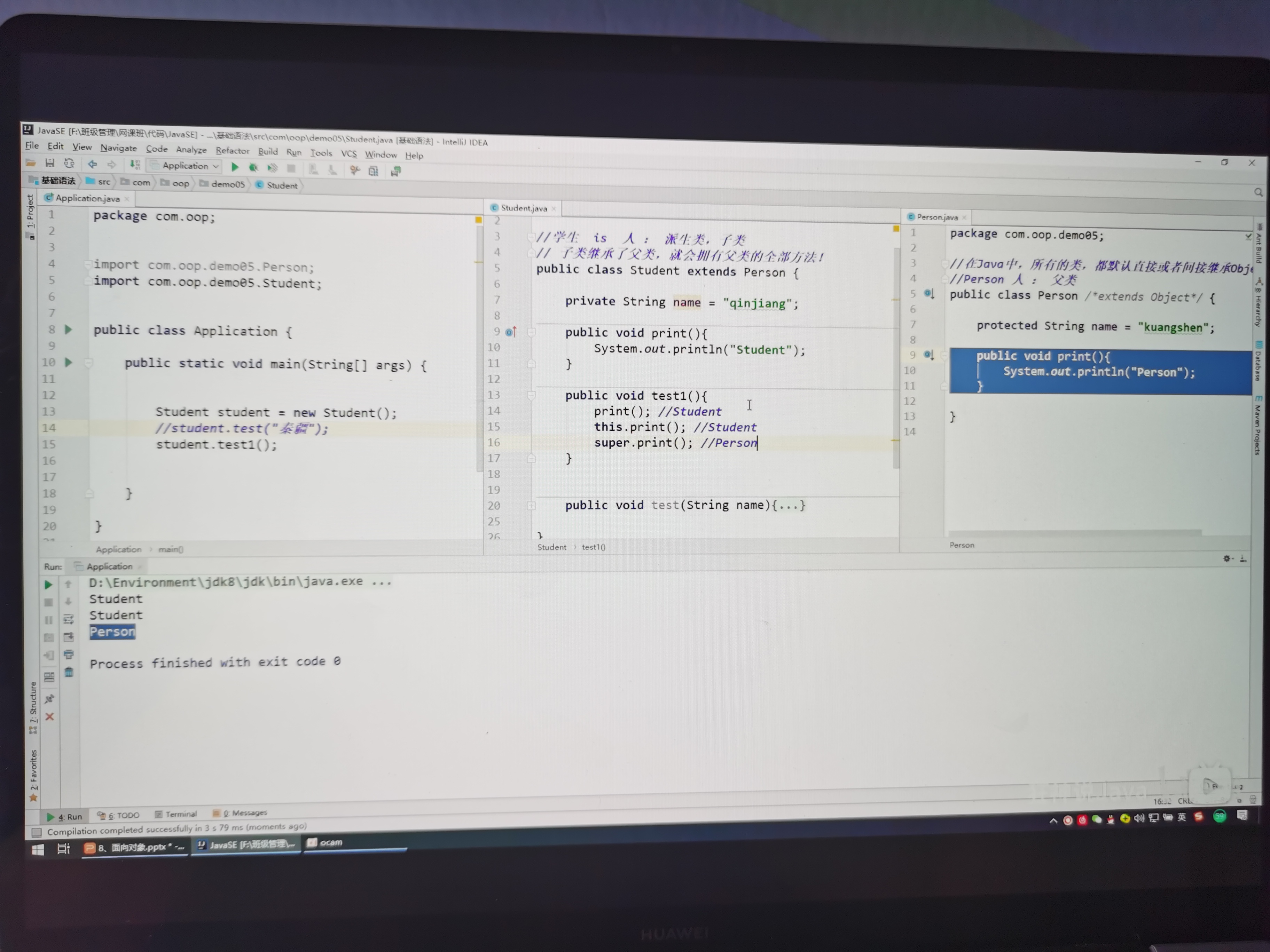
Task: Click the Synchronize refresh icon in toolbar
Action: pos(69,164)
